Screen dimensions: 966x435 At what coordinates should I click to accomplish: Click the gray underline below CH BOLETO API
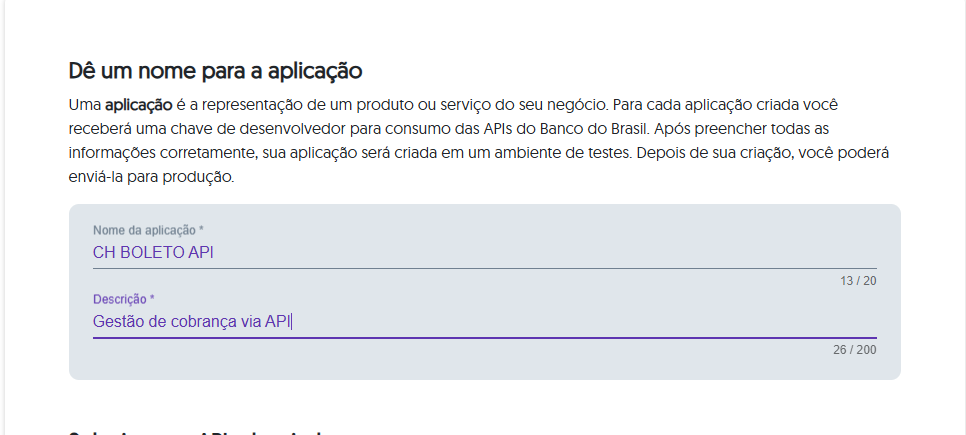click(x=484, y=268)
